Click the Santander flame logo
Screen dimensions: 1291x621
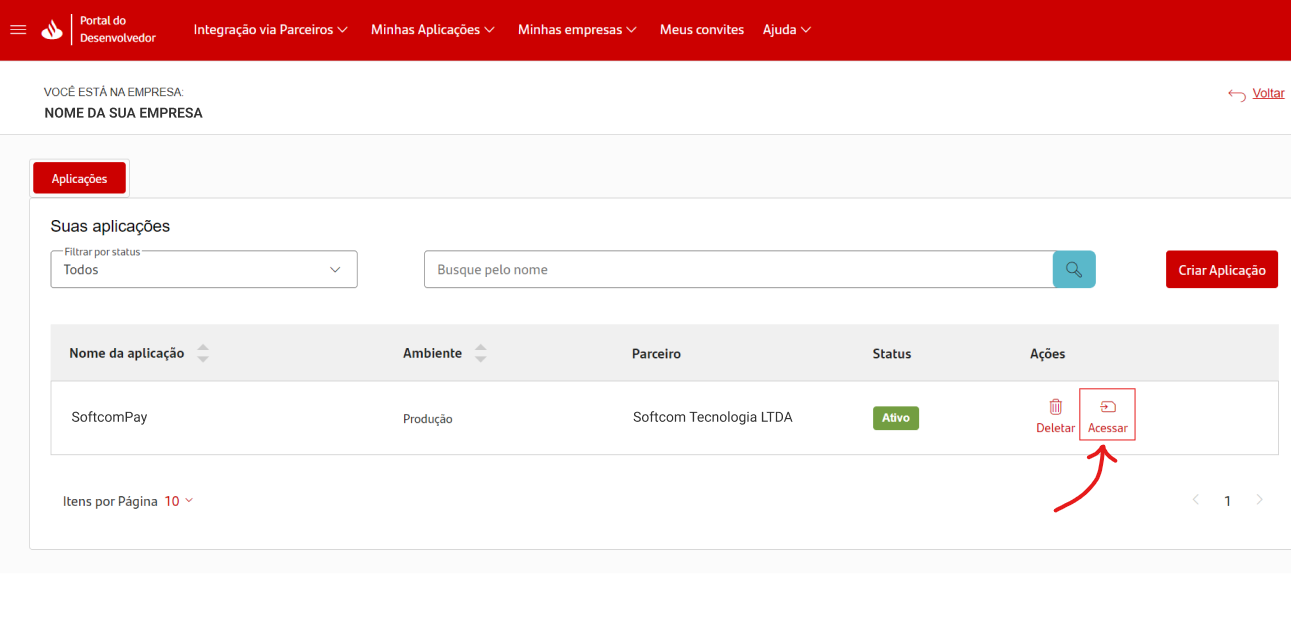(x=52, y=30)
